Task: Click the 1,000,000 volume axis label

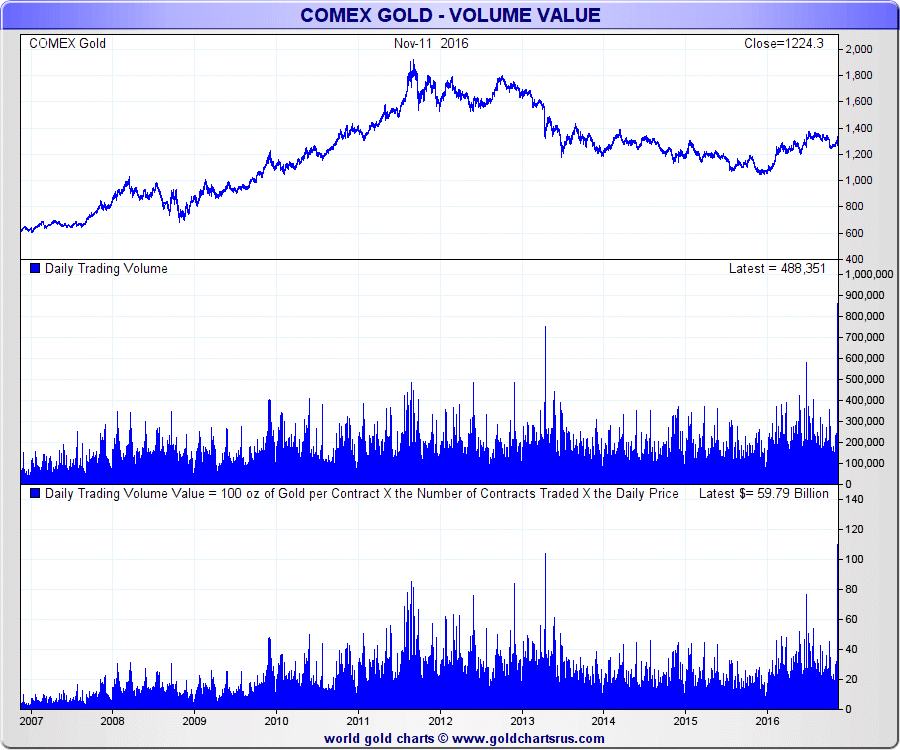Action: tap(869, 274)
